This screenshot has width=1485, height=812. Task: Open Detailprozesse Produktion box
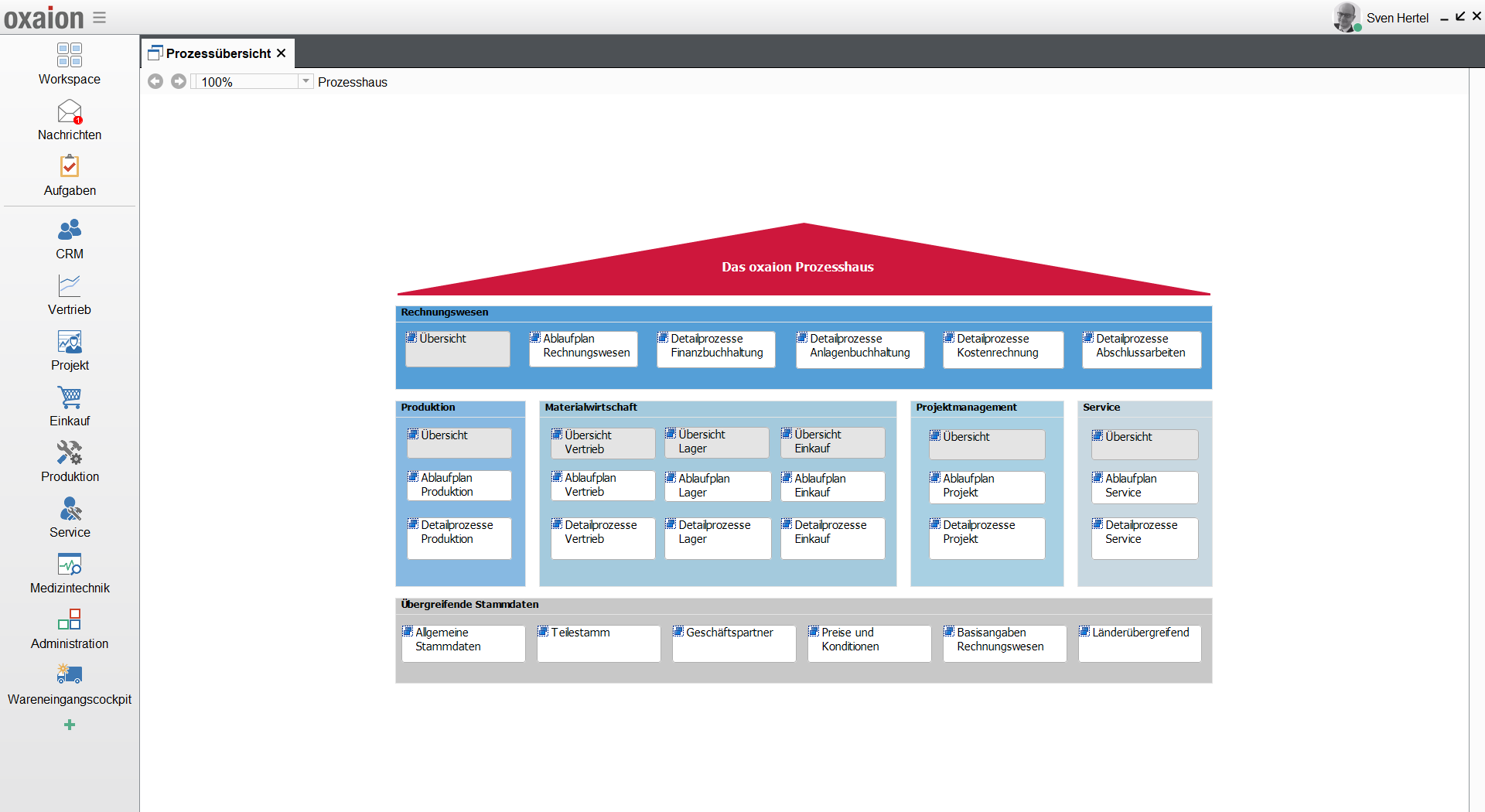point(459,538)
